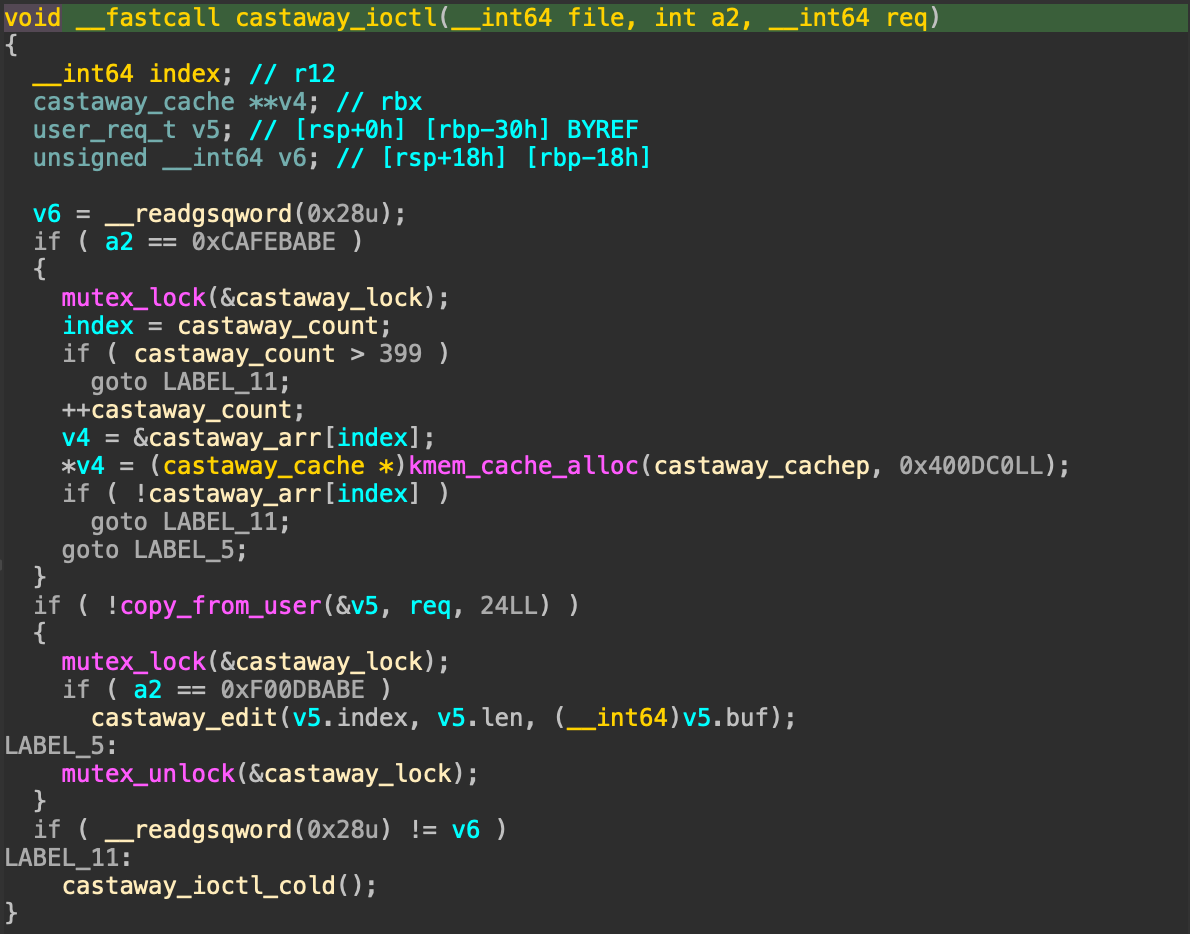
Task: Click the 'LABEL_5:' label line
Action: (x=61, y=745)
